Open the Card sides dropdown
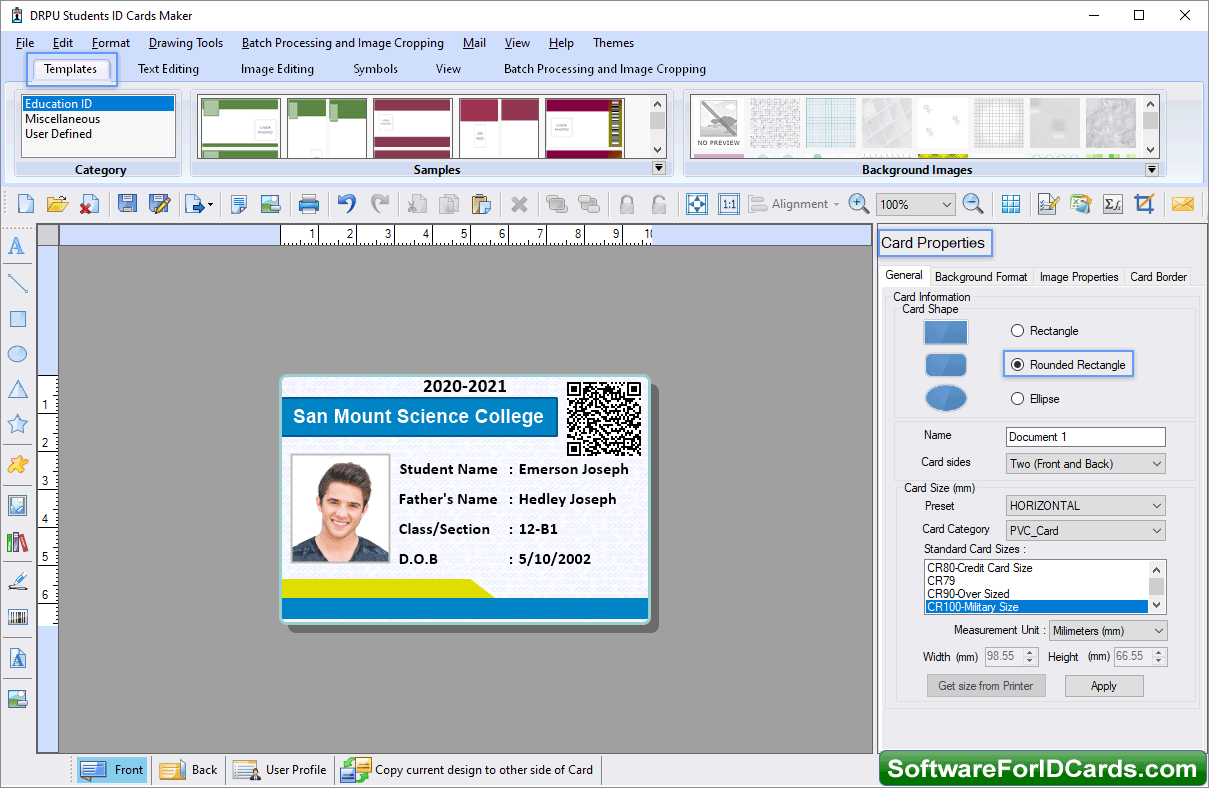 pyautogui.click(x=1085, y=464)
